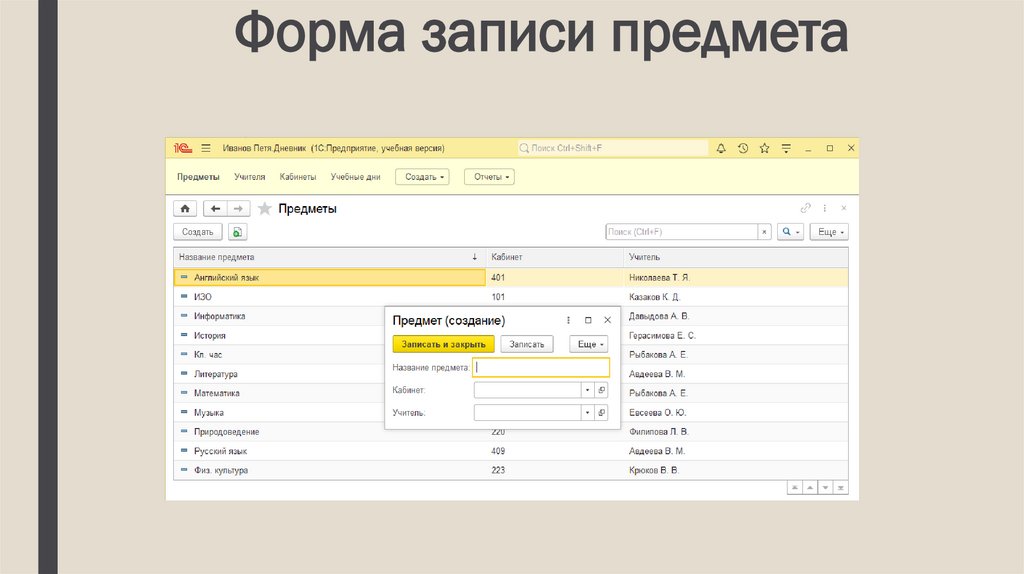Move down one row in list

point(825,488)
